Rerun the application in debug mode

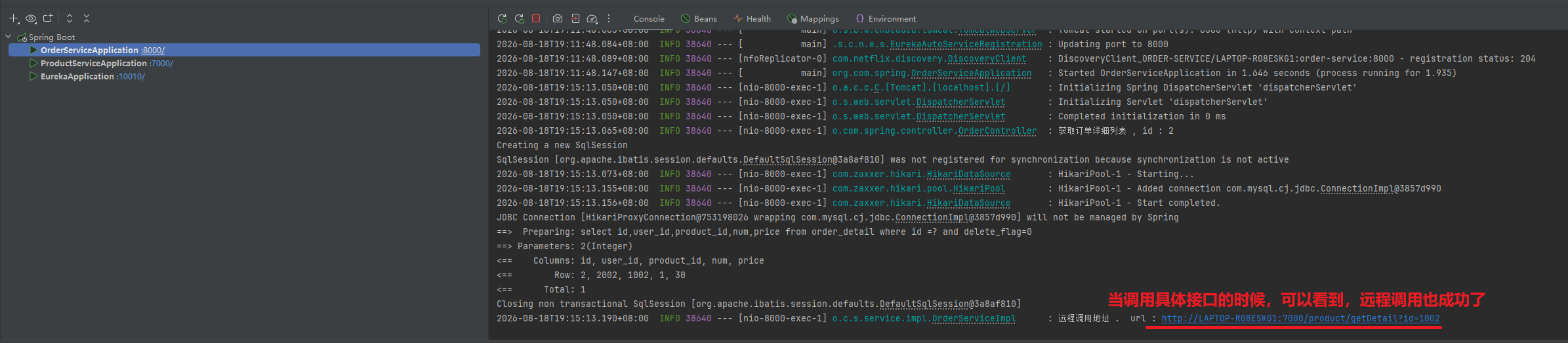519,18
